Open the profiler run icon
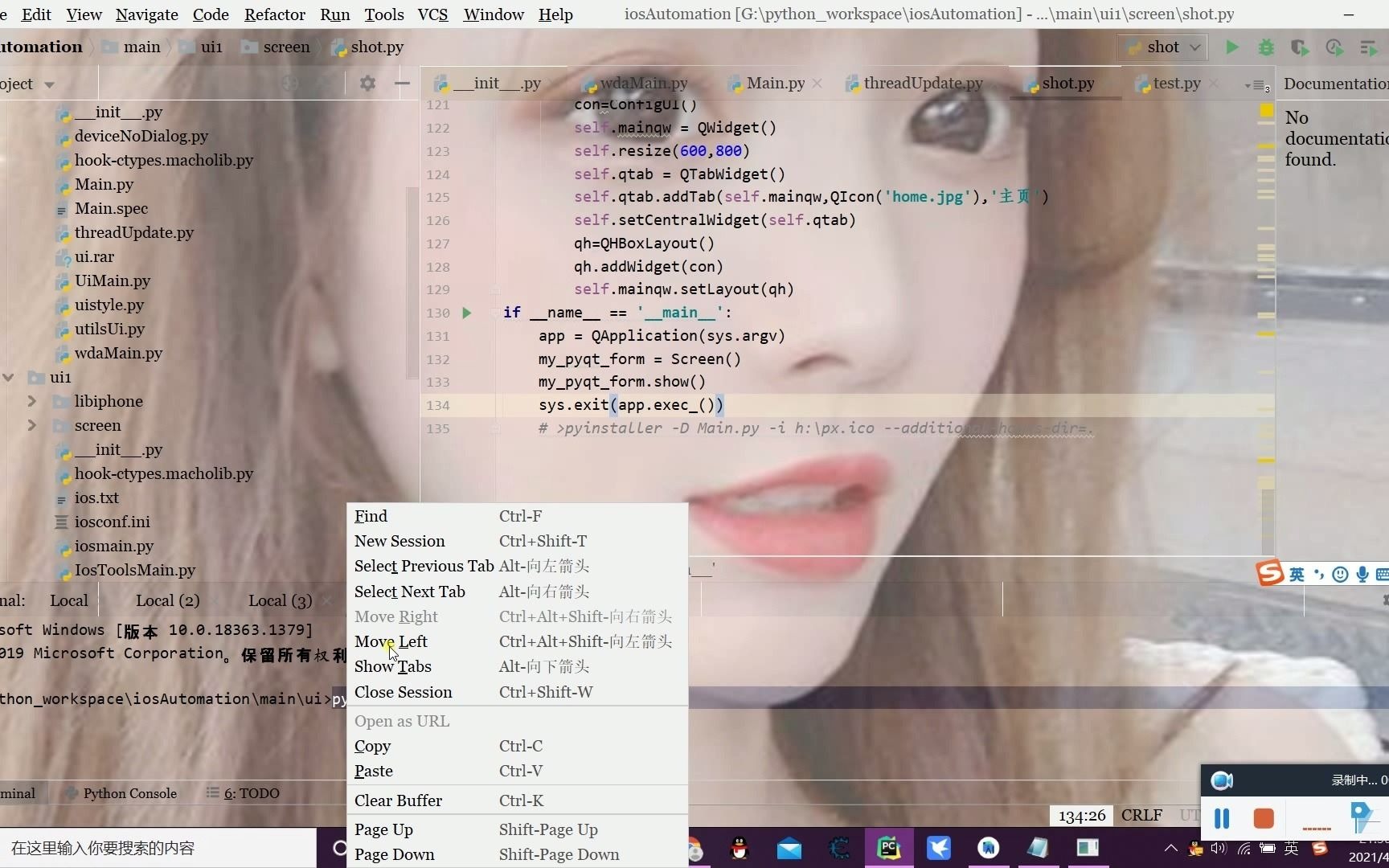The width and height of the screenshot is (1389, 868). (x=1334, y=47)
